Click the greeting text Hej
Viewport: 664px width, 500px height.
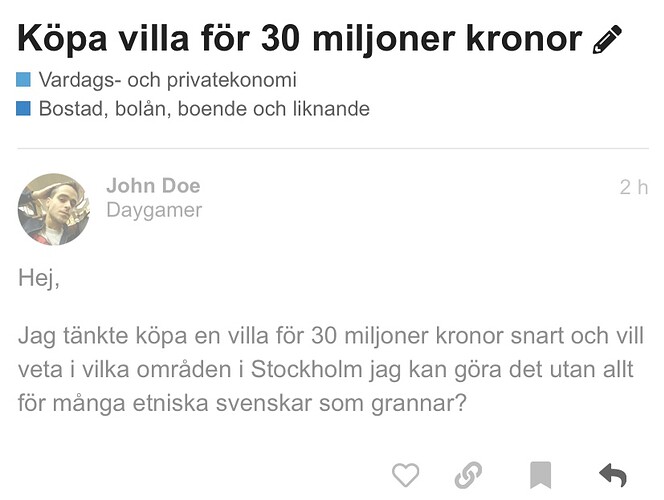pos(39,279)
